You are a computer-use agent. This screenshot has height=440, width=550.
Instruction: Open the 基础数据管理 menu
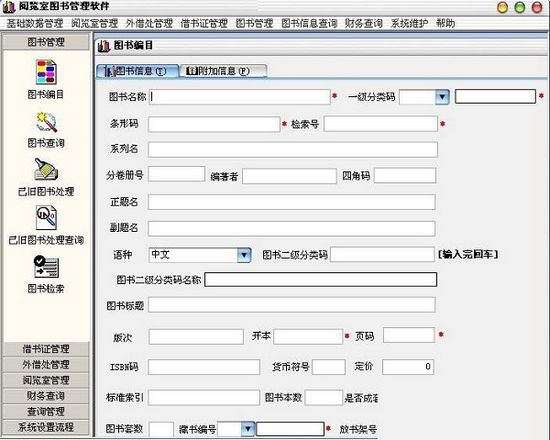35,24
